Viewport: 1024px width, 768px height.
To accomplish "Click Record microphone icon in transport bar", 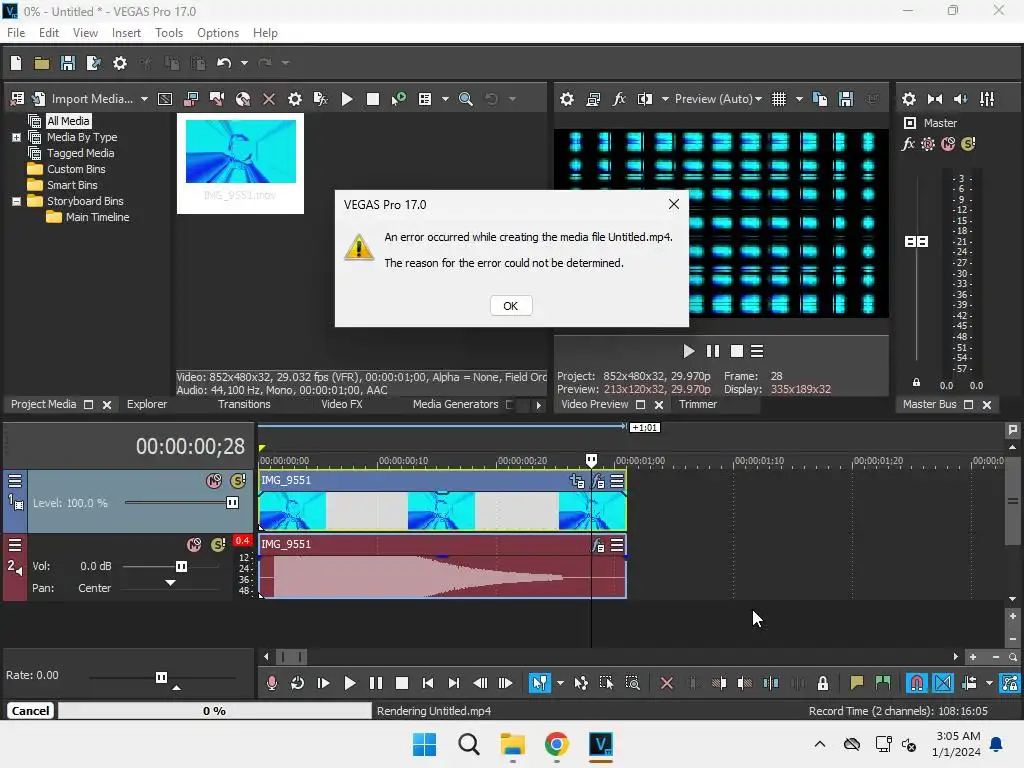I will pos(272,683).
